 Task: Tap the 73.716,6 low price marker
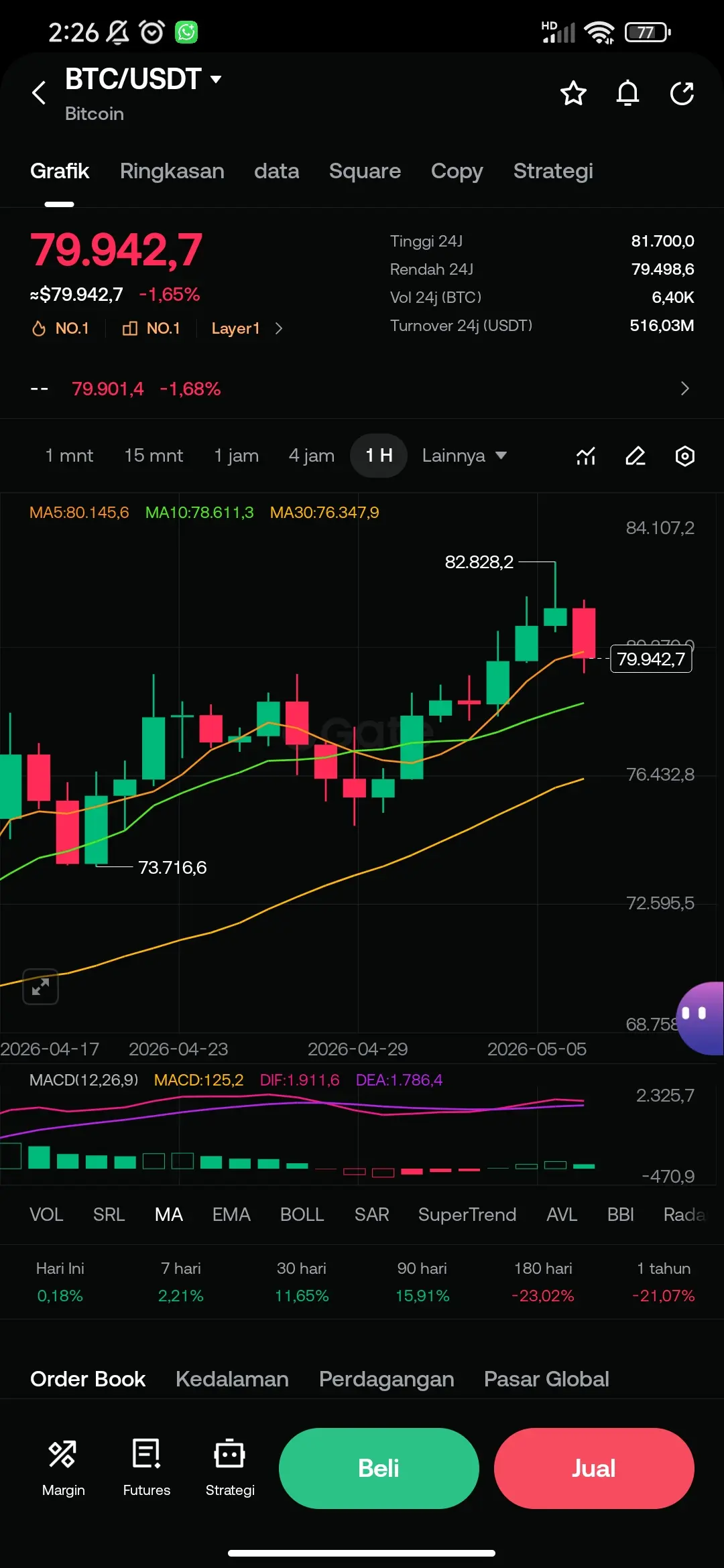[172, 868]
